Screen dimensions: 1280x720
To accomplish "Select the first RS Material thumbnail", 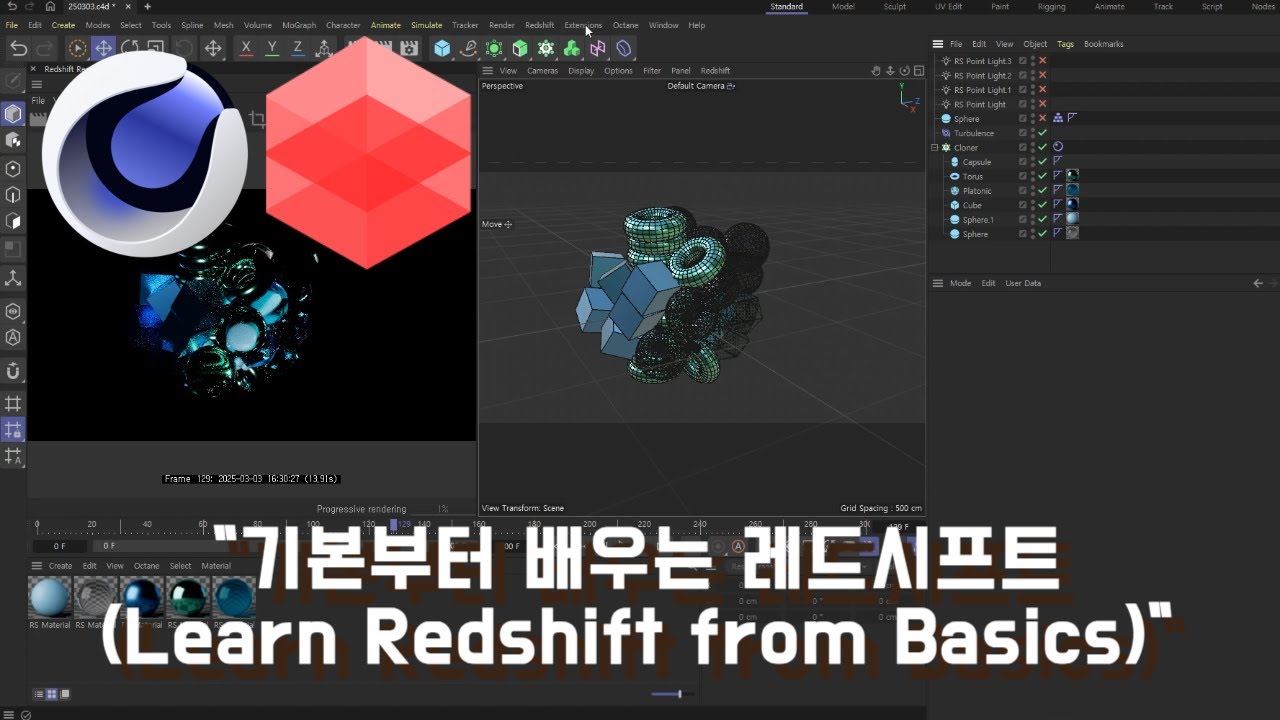I will [x=49, y=598].
